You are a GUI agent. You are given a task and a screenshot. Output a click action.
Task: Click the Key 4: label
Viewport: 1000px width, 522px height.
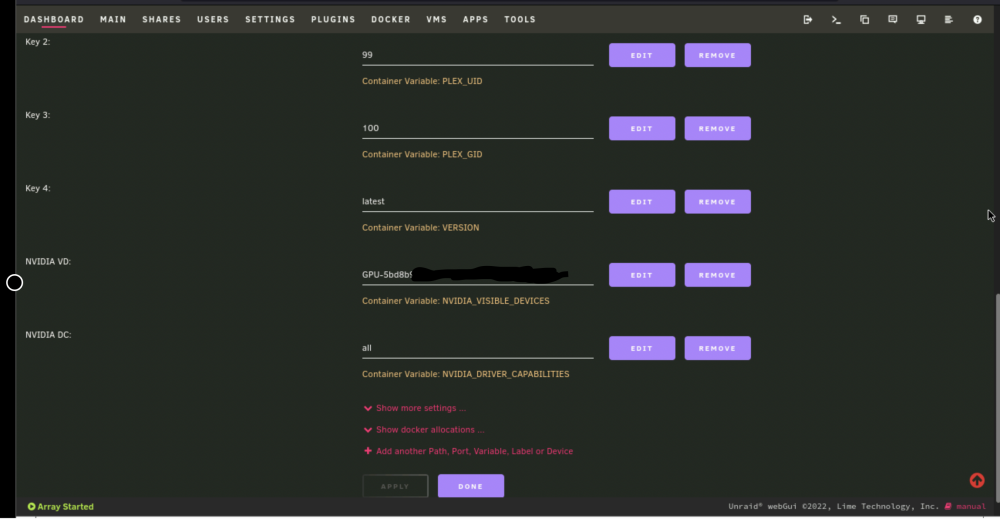(38, 188)
